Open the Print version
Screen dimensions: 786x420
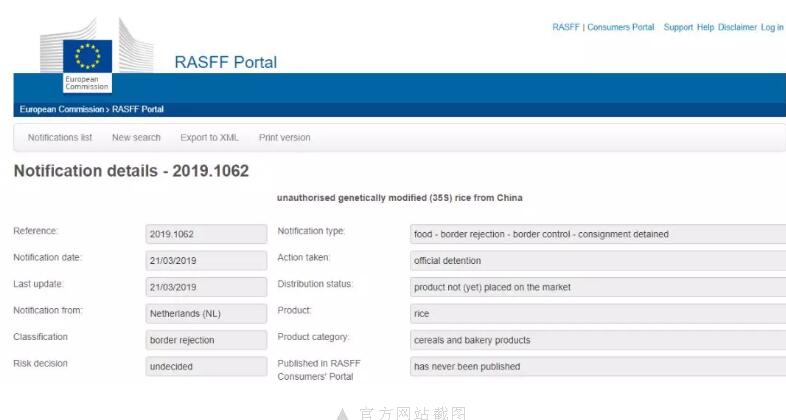coord(284,137)
